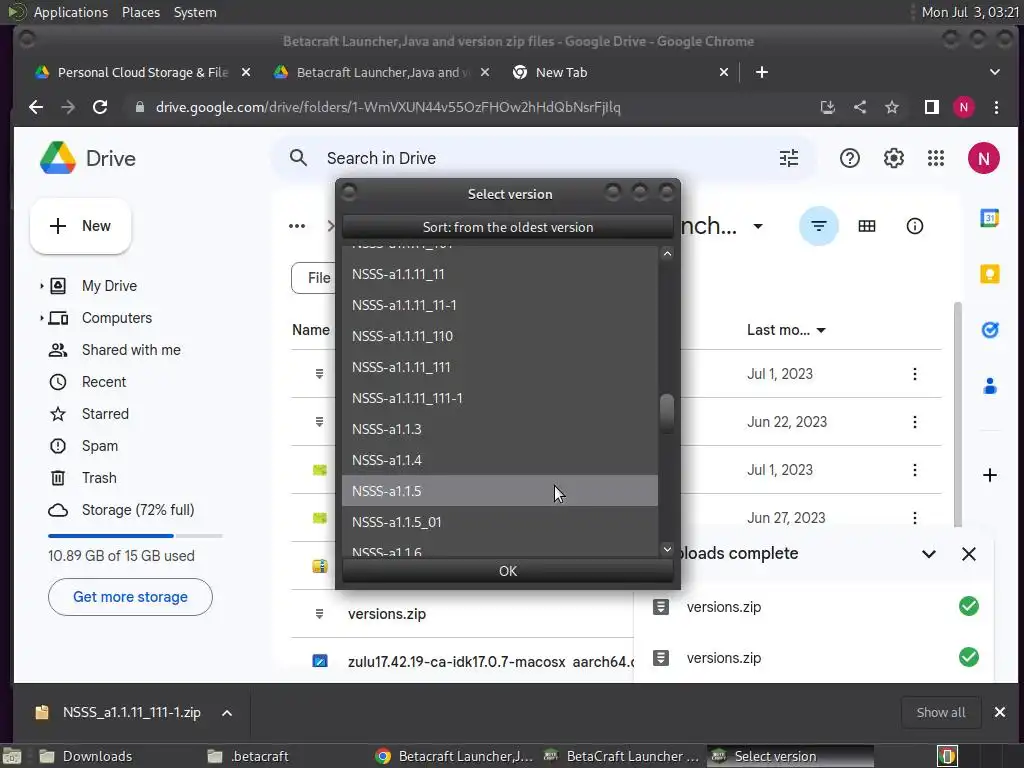Open Chrome three-dot menu
1024x768 pixels.
996,107
